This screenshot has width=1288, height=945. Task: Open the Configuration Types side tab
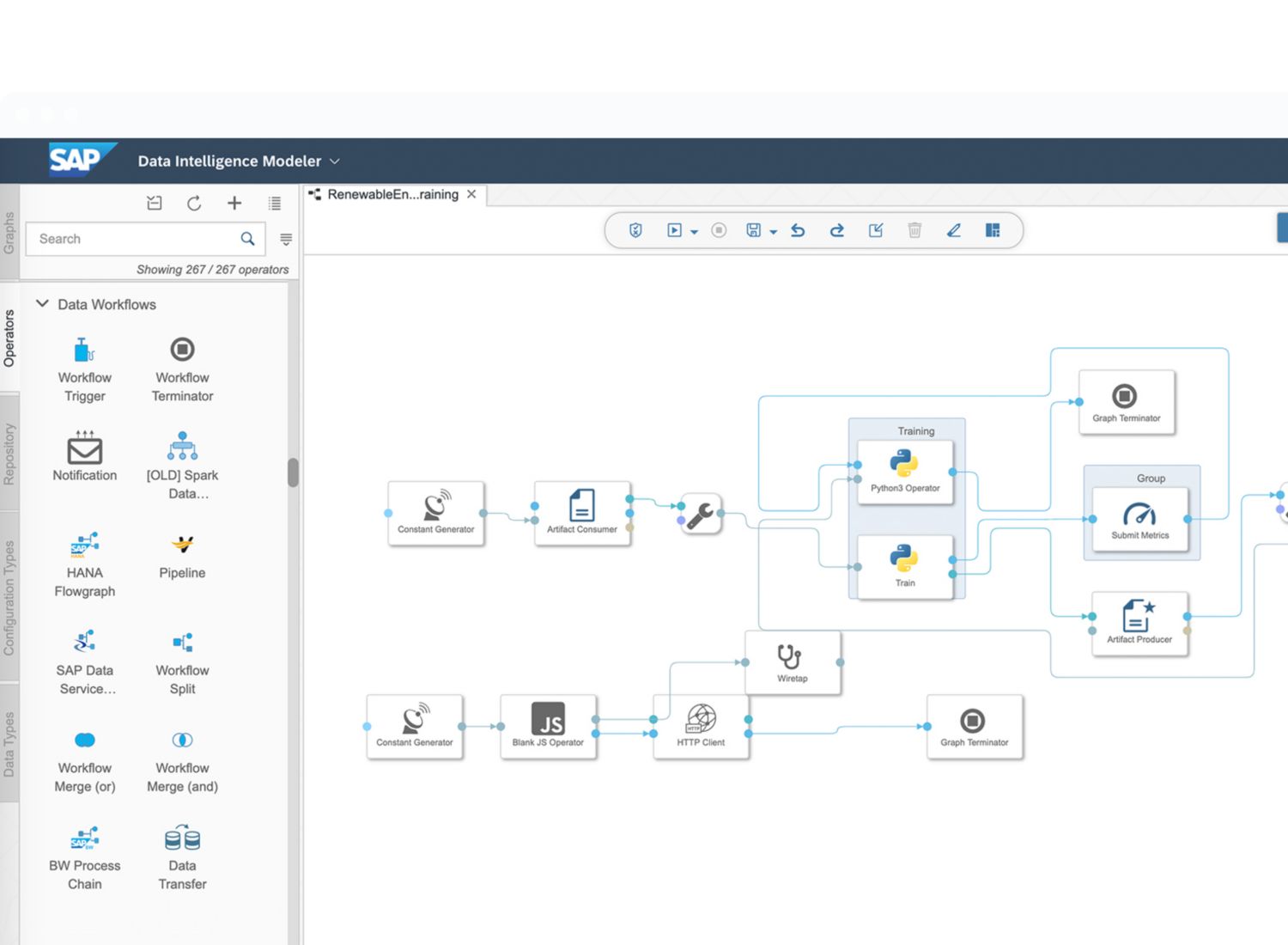(x=9, y=597)
